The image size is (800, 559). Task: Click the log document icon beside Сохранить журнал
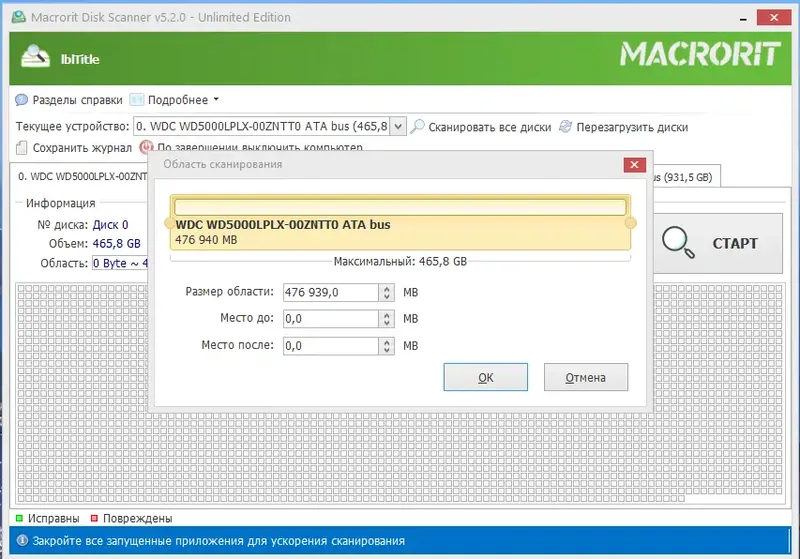tap(21, 148)
